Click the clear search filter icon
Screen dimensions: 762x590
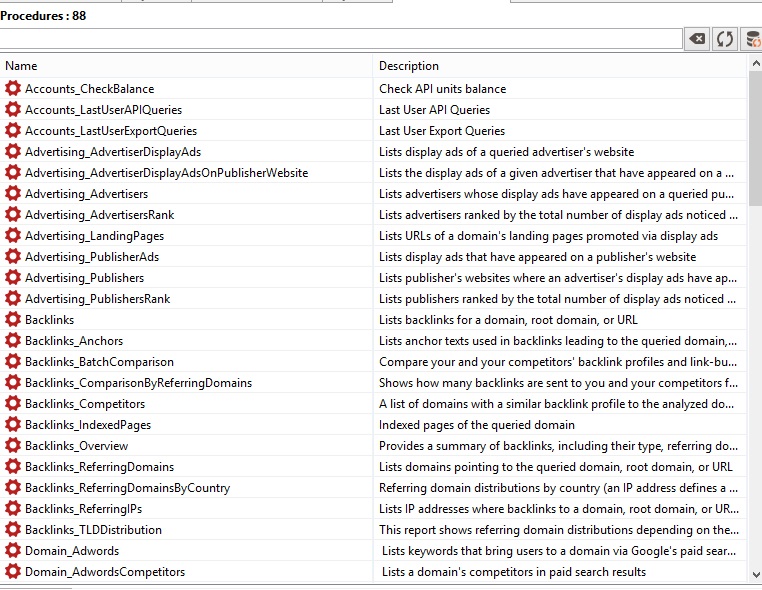[697, 39]
